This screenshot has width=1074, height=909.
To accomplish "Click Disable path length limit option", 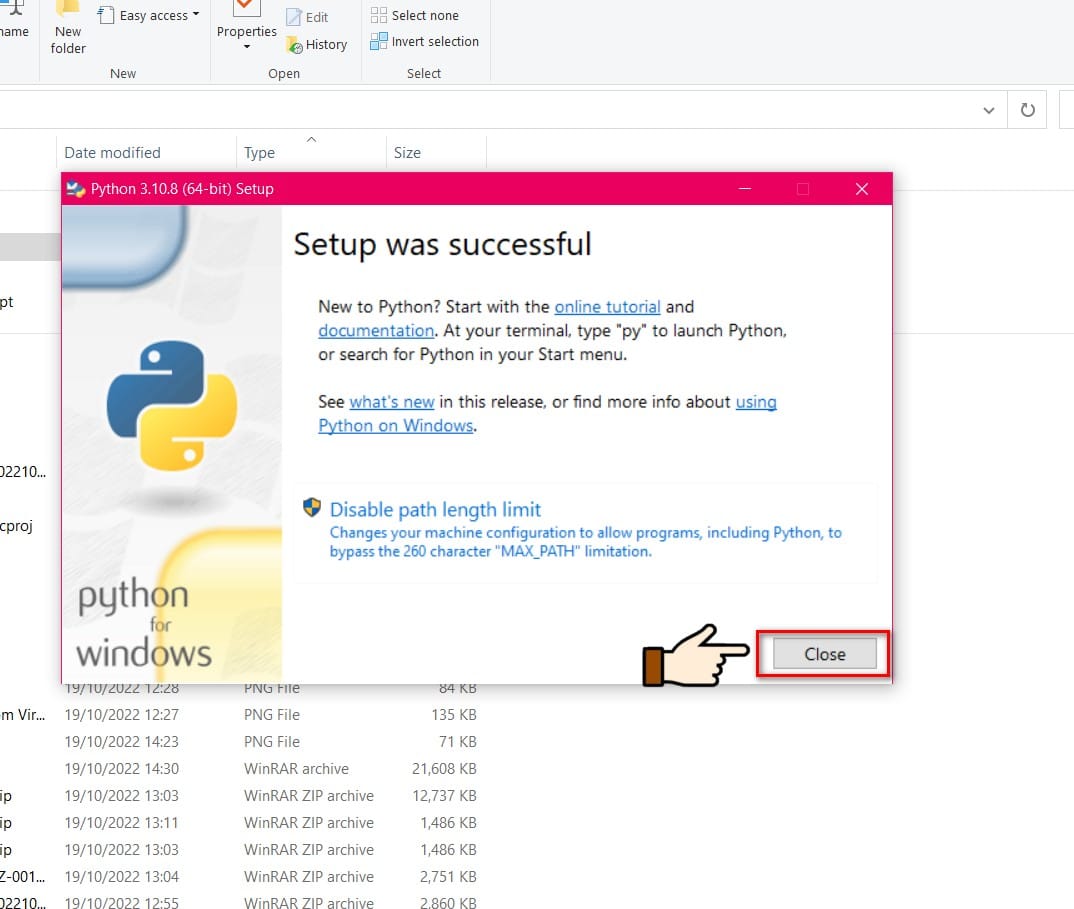I will 586,532.
